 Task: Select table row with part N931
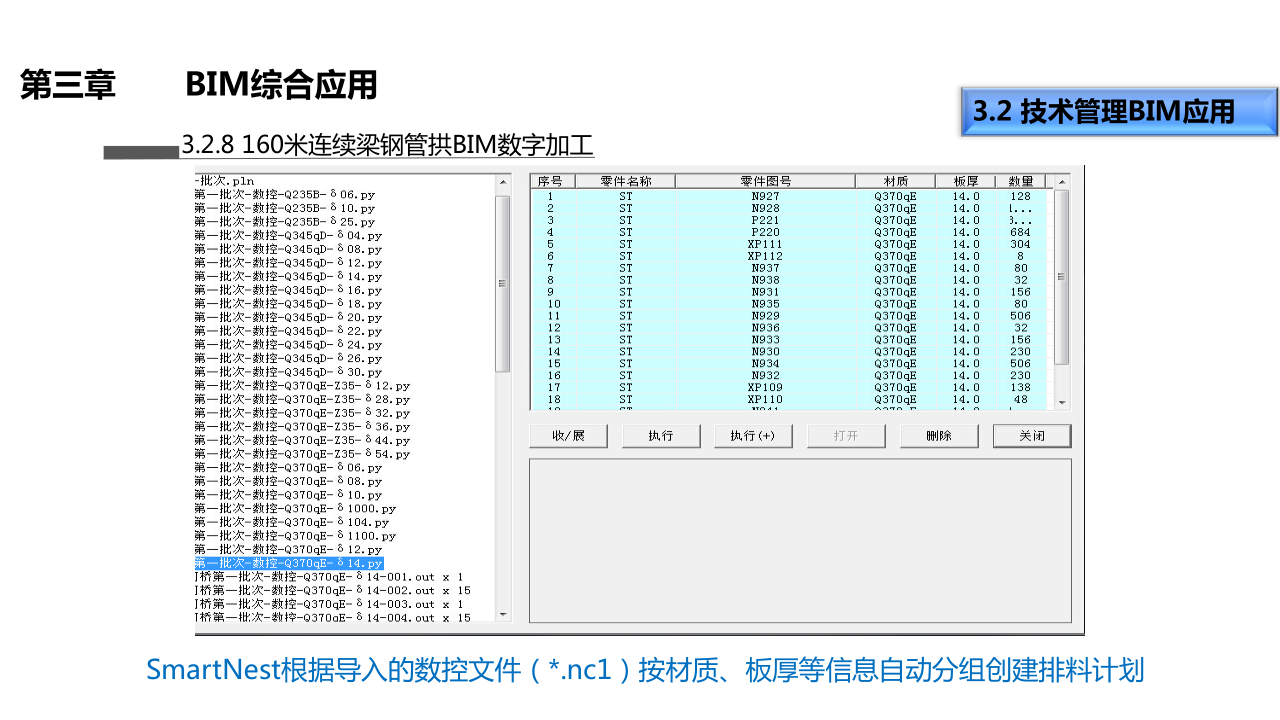click(788, 293)
